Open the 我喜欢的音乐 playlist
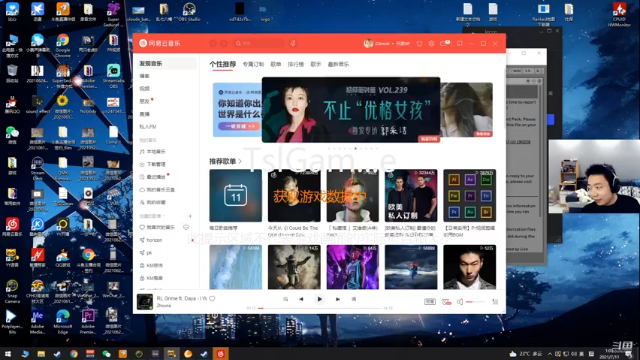The width and height of the screenshot is (640, 360). pyautogui.click(x=159, y=227)
